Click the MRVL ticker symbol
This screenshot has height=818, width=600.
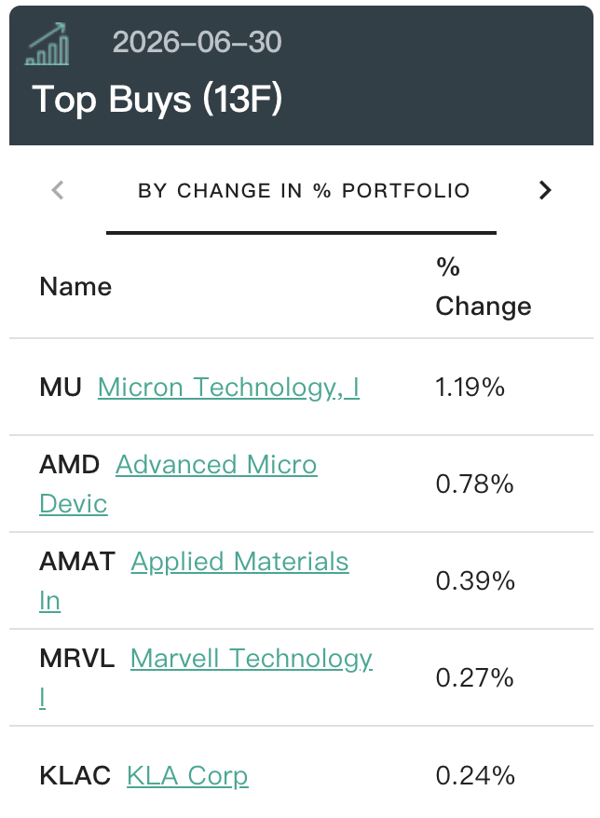click(x=77, y=658)
